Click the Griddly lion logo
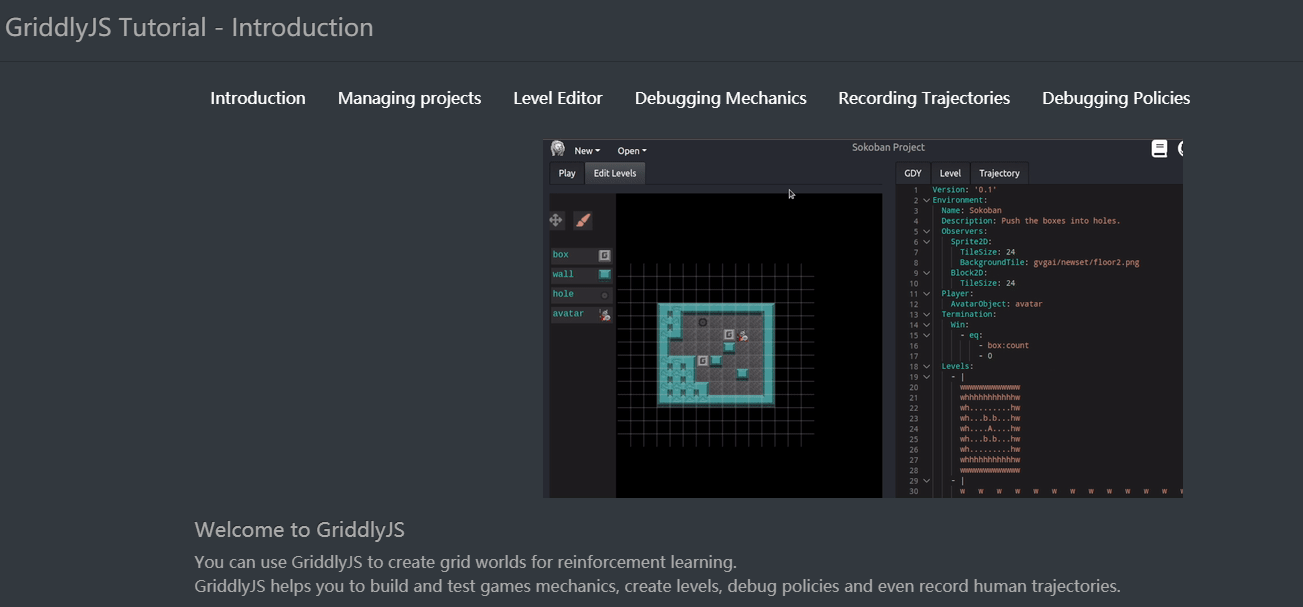This screenshot has width=1303, height=607. (557, 148)
